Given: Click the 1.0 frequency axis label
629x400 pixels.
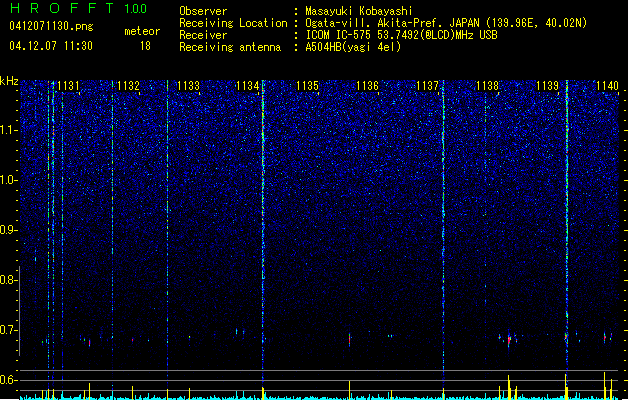Looking at the screenshot, I should [8, 180].
